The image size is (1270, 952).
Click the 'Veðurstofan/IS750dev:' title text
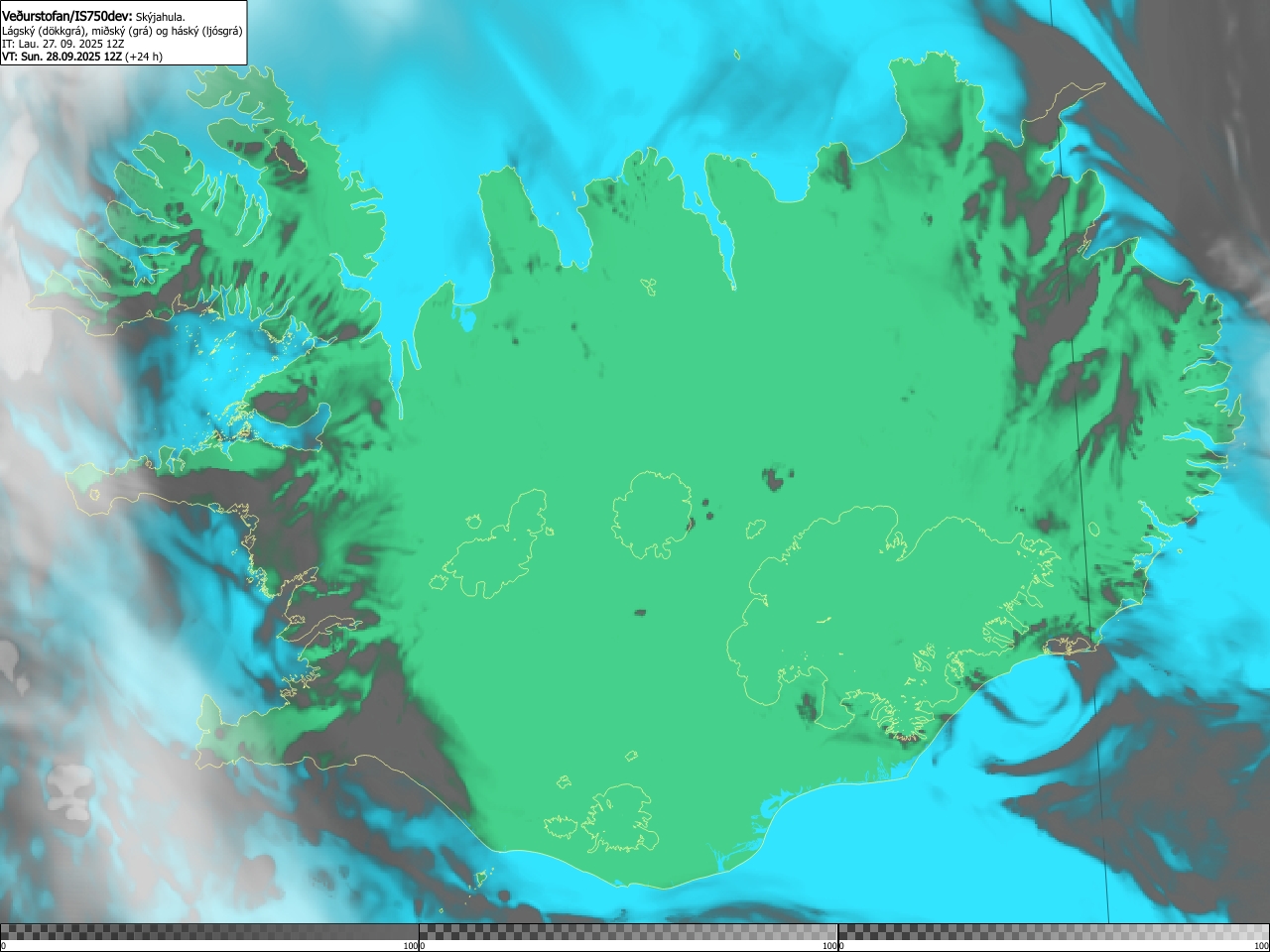click(67, 16)
